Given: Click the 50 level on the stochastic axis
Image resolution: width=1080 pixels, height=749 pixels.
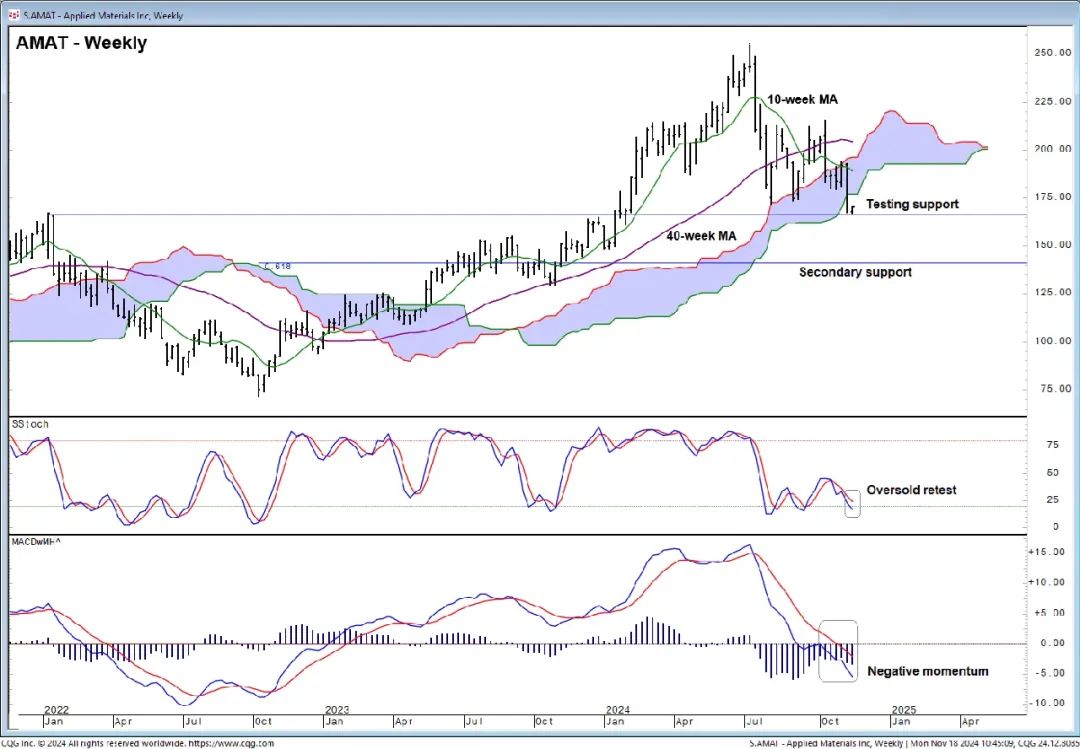Looking at the screenshot, I should click(x=1053, y=473).
